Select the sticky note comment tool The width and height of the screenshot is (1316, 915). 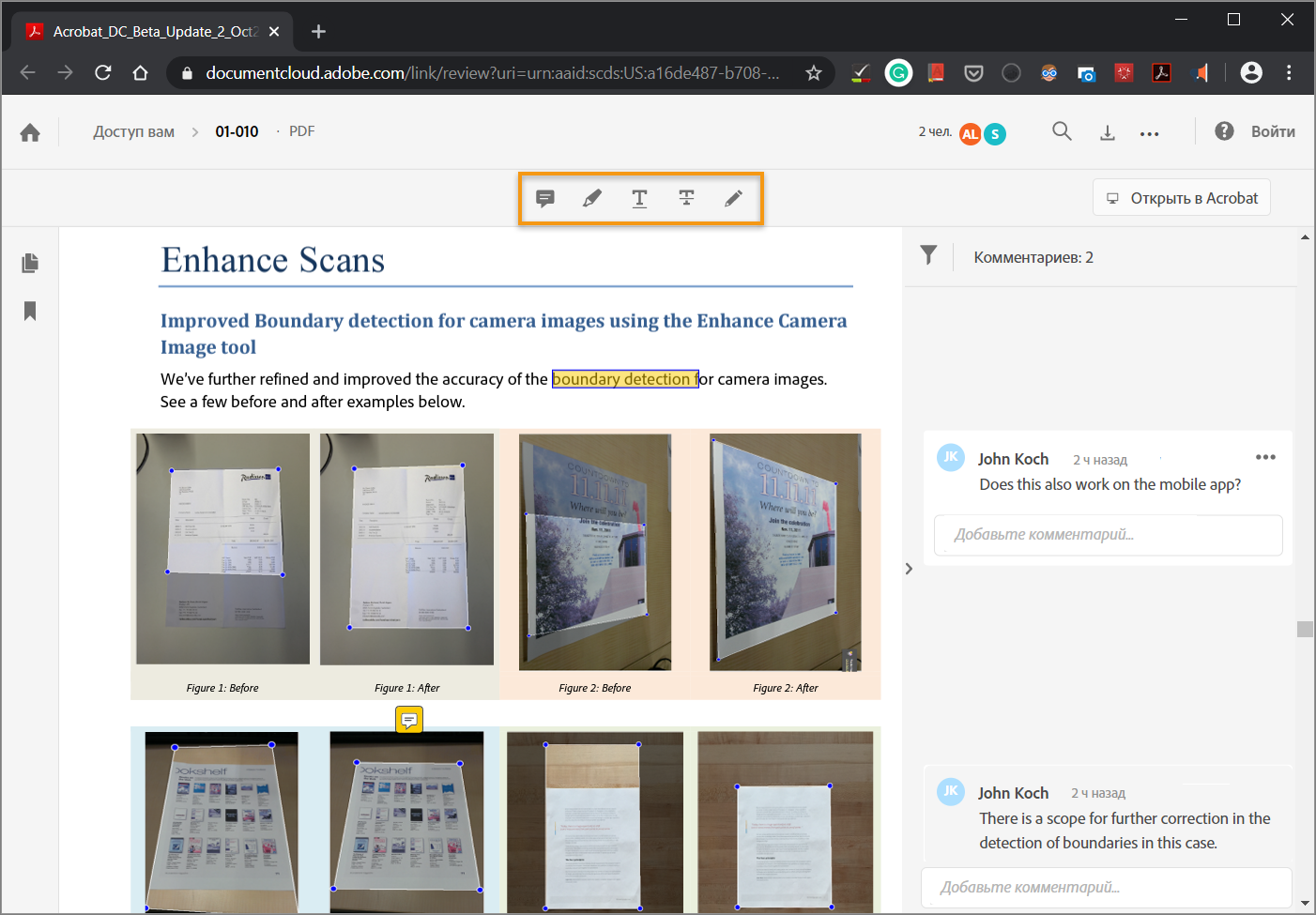click(545, 198)
